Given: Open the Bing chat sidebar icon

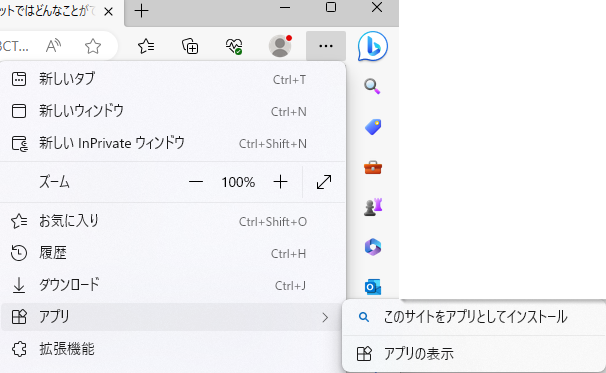Looking at the screenshot, I should point(373,46).
